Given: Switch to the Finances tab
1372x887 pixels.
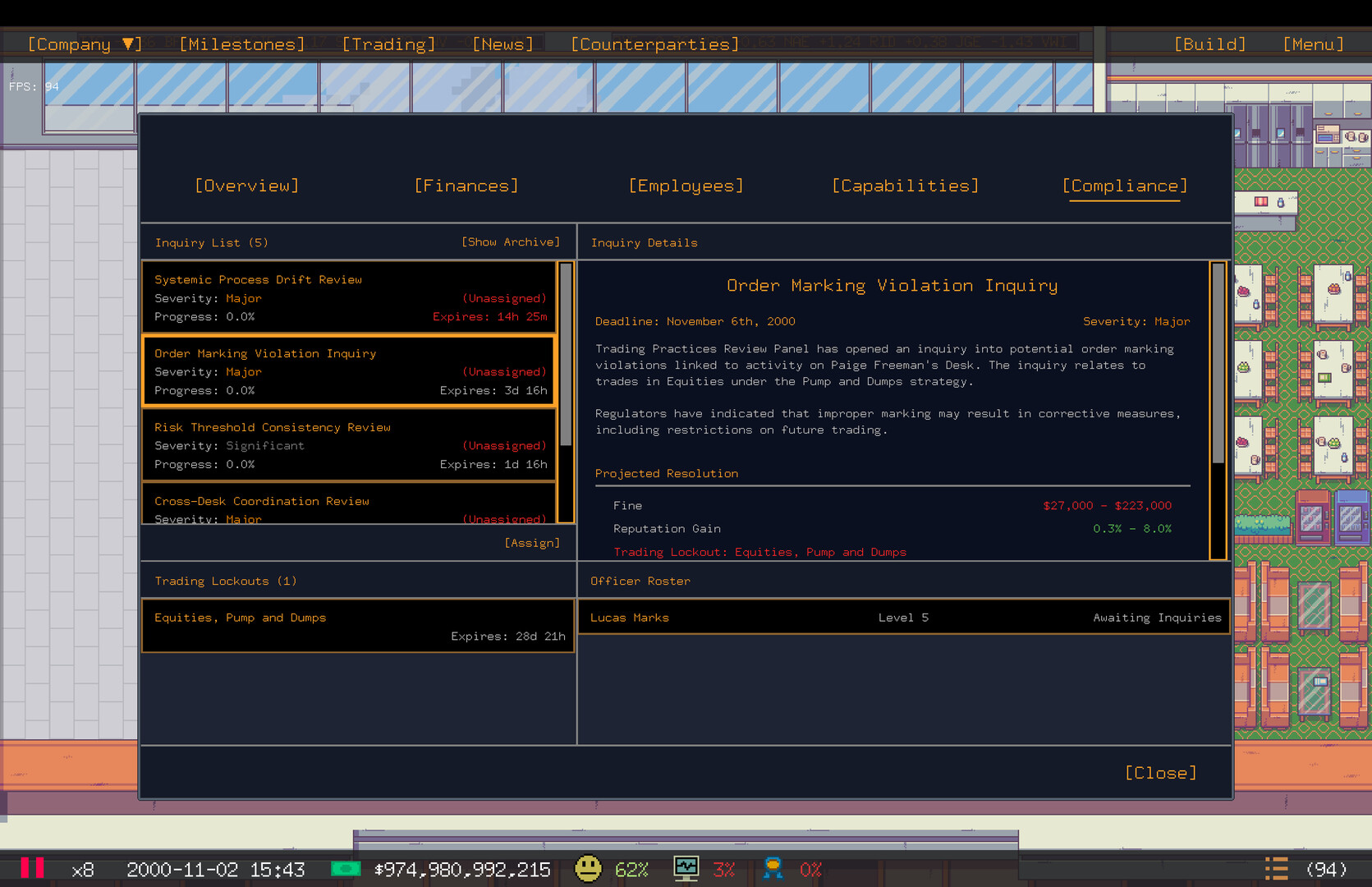Looking at the screenshot, I should pyautogui.click(x=466, y=186).
